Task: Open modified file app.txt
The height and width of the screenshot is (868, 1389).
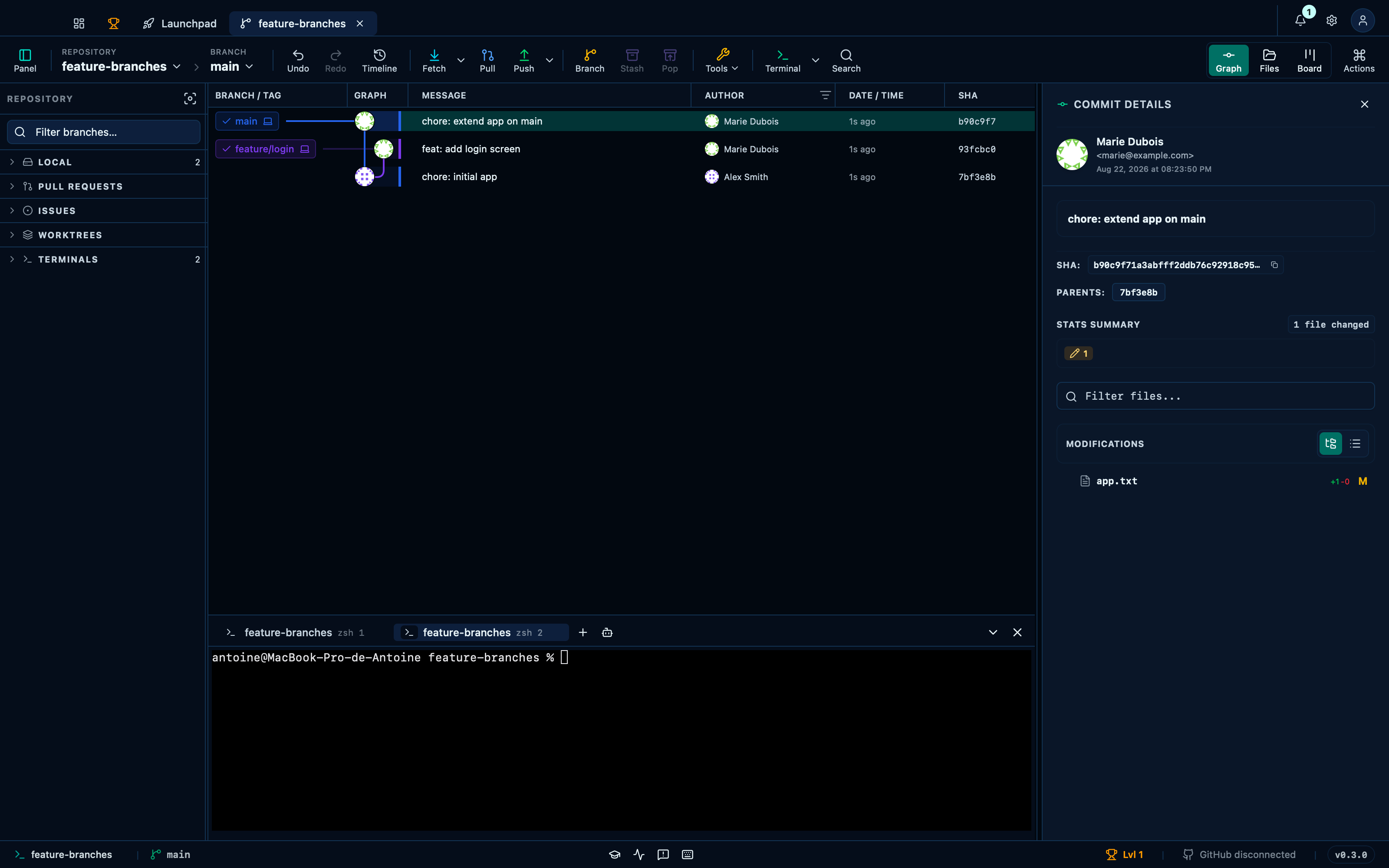Action: (1215, 481)
